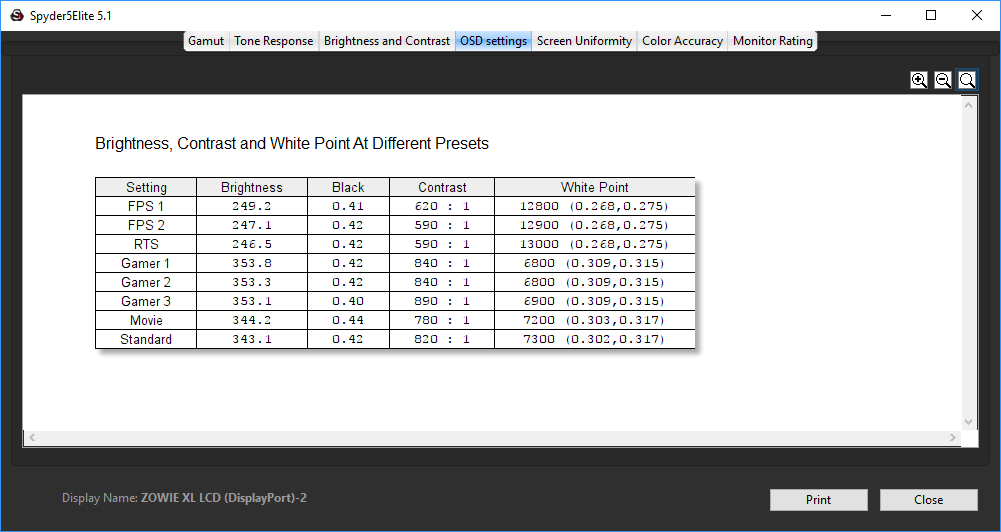Click the FPS 2 row label

point(146,225)
